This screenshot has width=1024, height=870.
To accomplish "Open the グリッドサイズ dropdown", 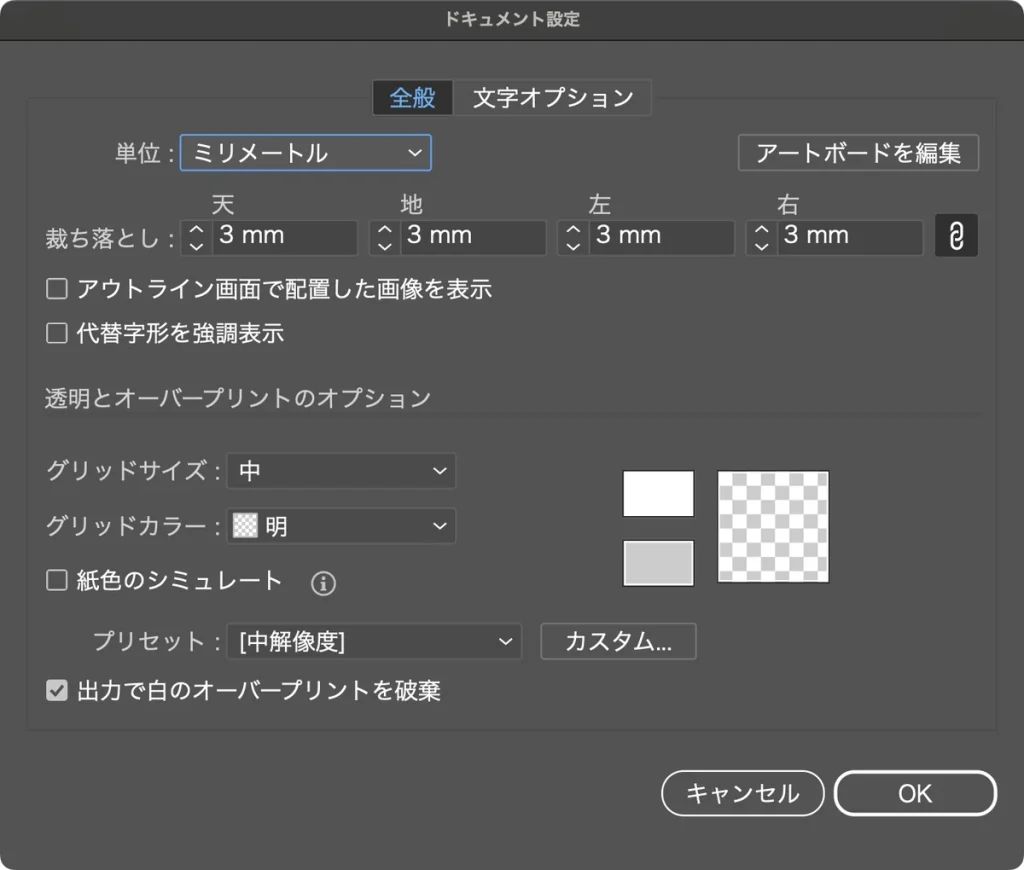I will [x=341, y=471].
